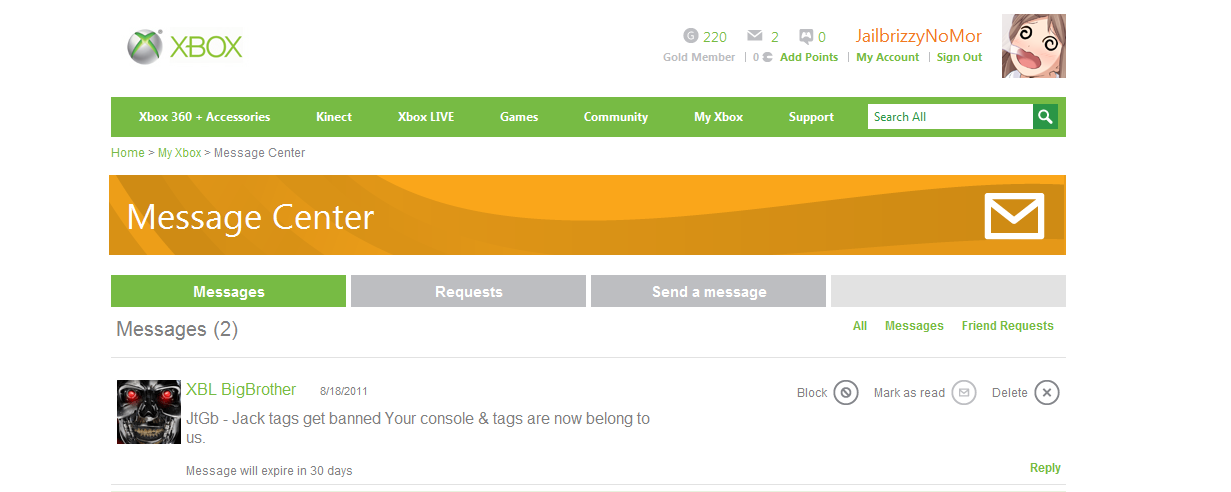The image size is (1231, 492).
Task: Click Reply on BigBrother's message
Action: click(1046, 468)
